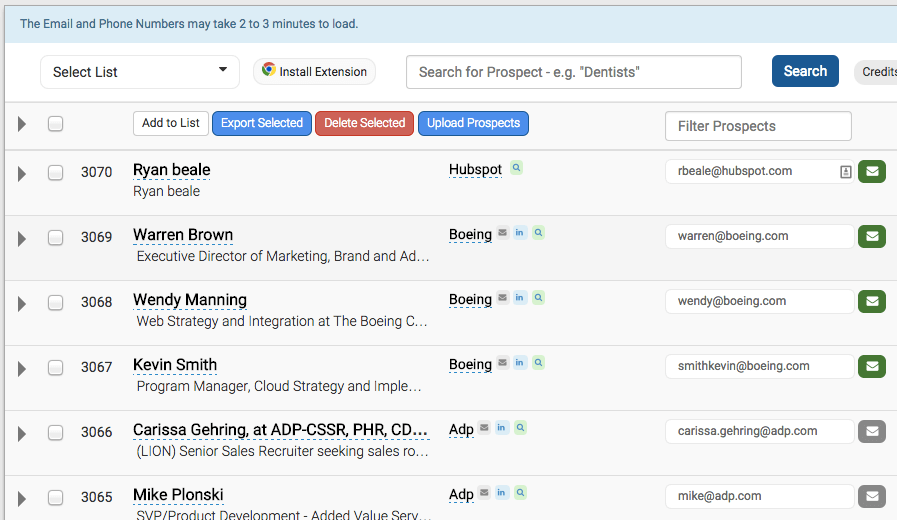Open LinkedIn icon in Mike Plonski's row
The image size is (897, 520).
(x=501, y=493)
